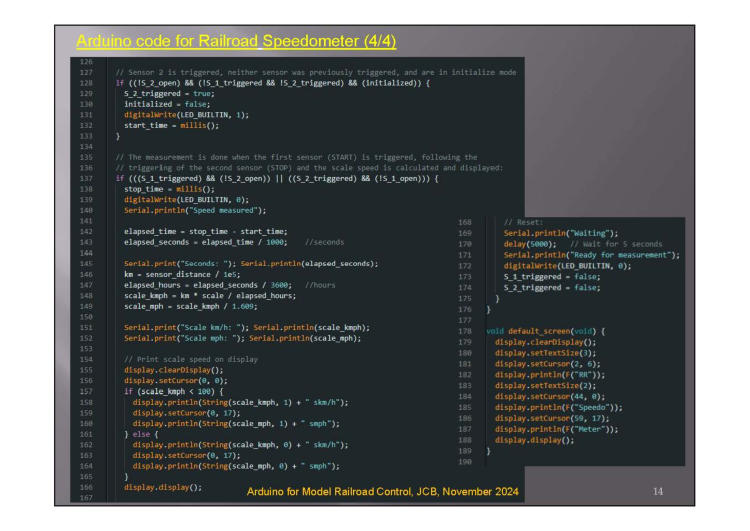
Task: Click the underlined slide title about Railroad Speedometer
Action: click(x=236, y=42)
